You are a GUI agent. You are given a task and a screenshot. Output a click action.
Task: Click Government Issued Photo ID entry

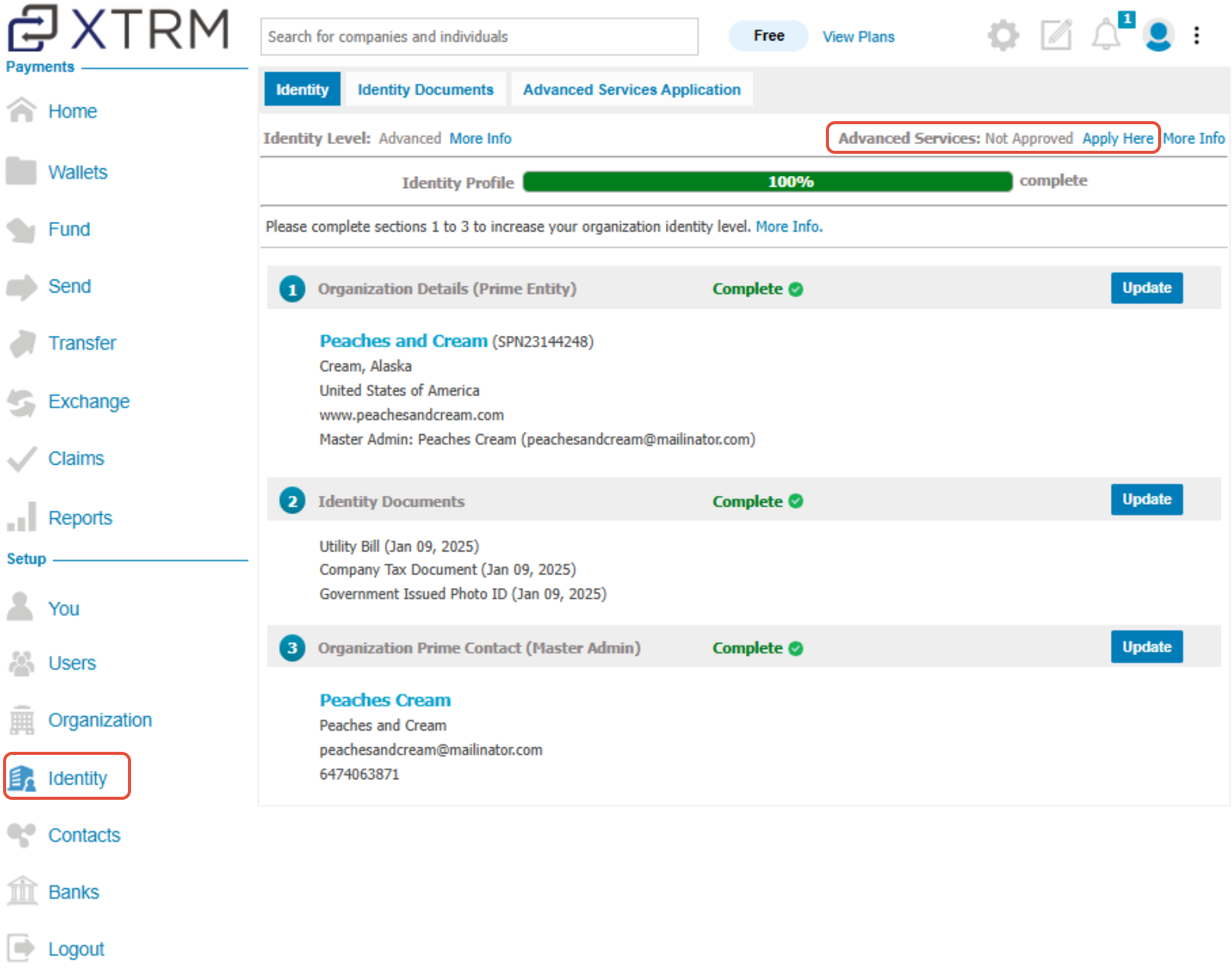pos(462,594)
